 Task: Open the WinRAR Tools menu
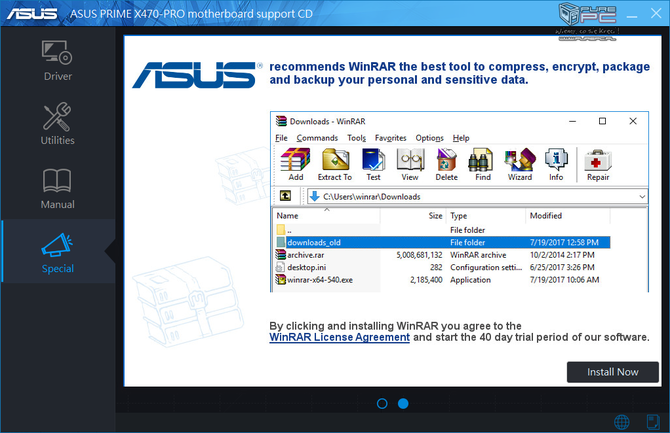click(x=356, y=138)
